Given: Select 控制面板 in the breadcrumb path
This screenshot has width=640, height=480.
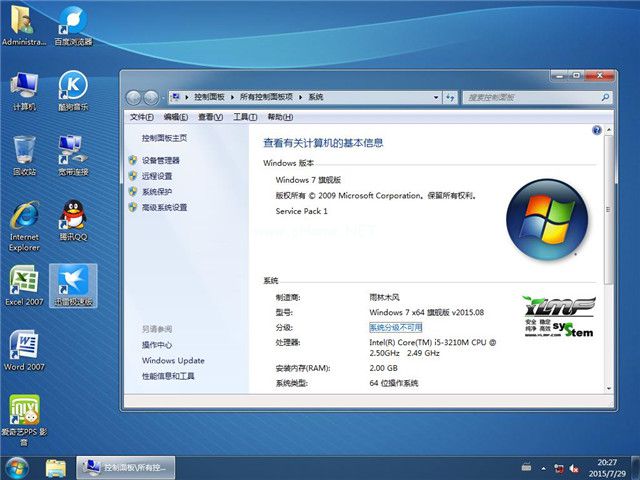Looking at the screenshot, I should (x=209, y=97).
